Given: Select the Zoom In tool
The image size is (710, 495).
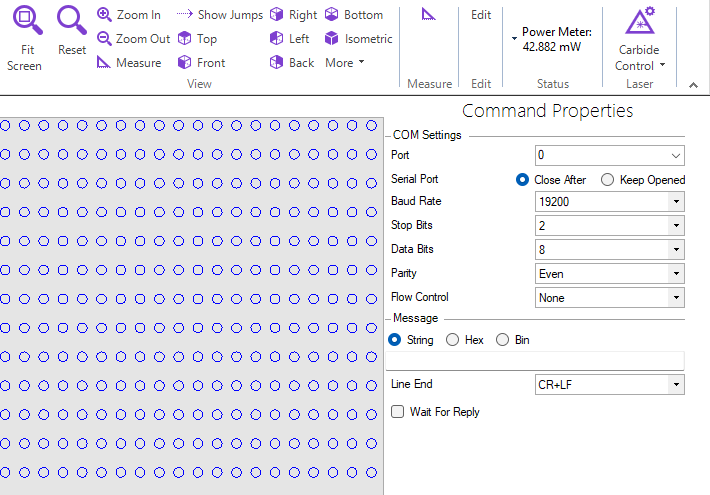Looking at the screenshot, I should tap(129, 15).
